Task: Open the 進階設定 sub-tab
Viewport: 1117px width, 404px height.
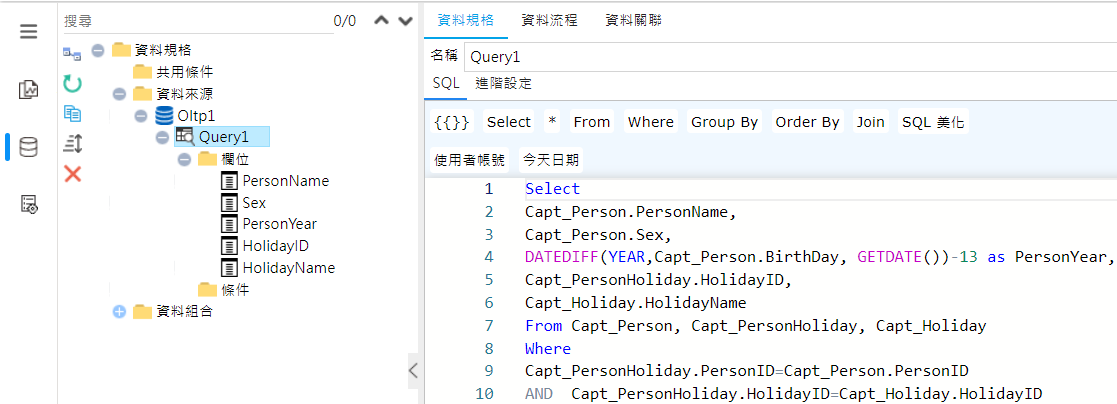Action: [x=504, y=83]
